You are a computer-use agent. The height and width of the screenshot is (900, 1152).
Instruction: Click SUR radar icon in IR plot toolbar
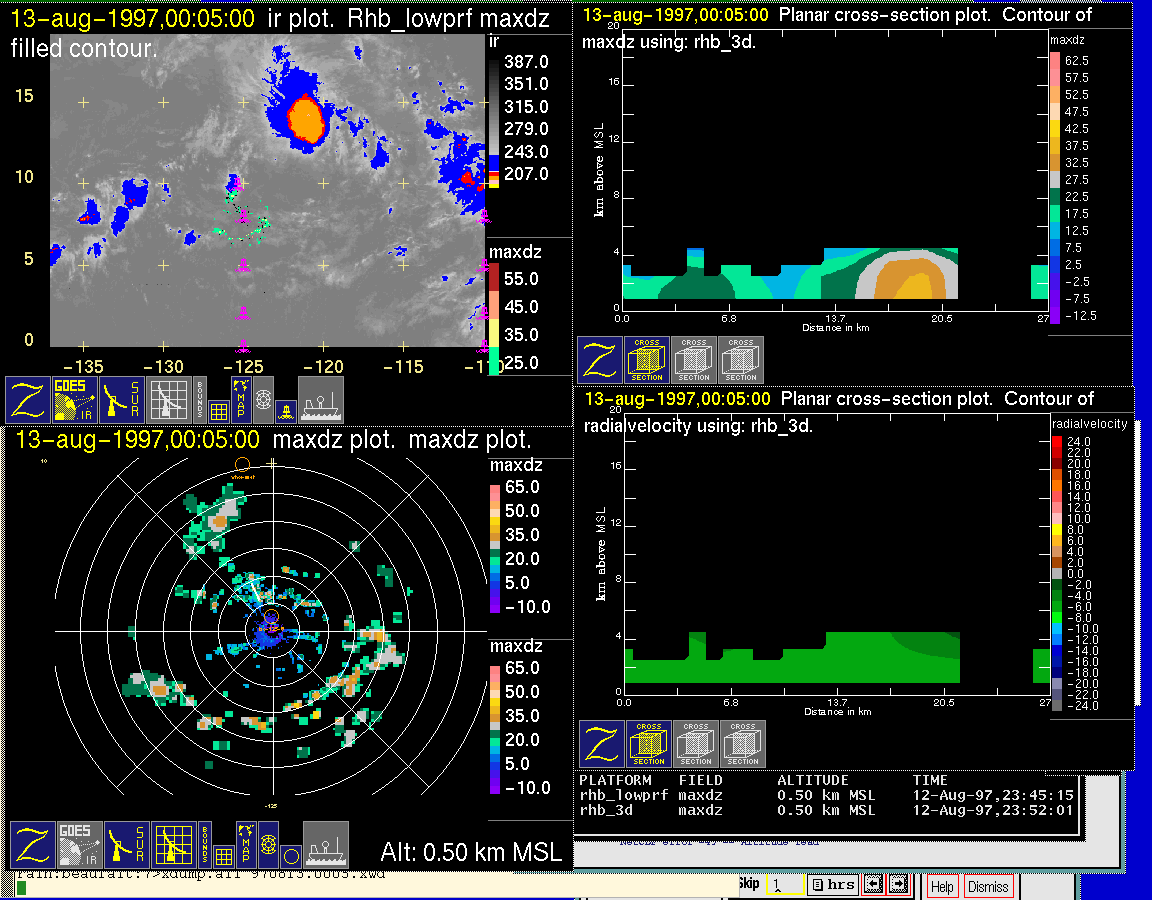[124, 400]
